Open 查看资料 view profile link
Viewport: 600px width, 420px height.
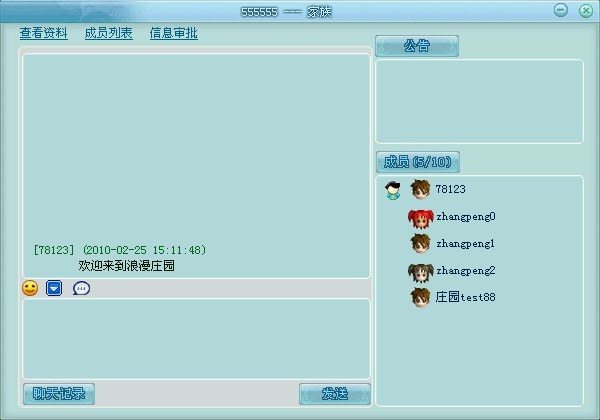(x=44, y=33)
